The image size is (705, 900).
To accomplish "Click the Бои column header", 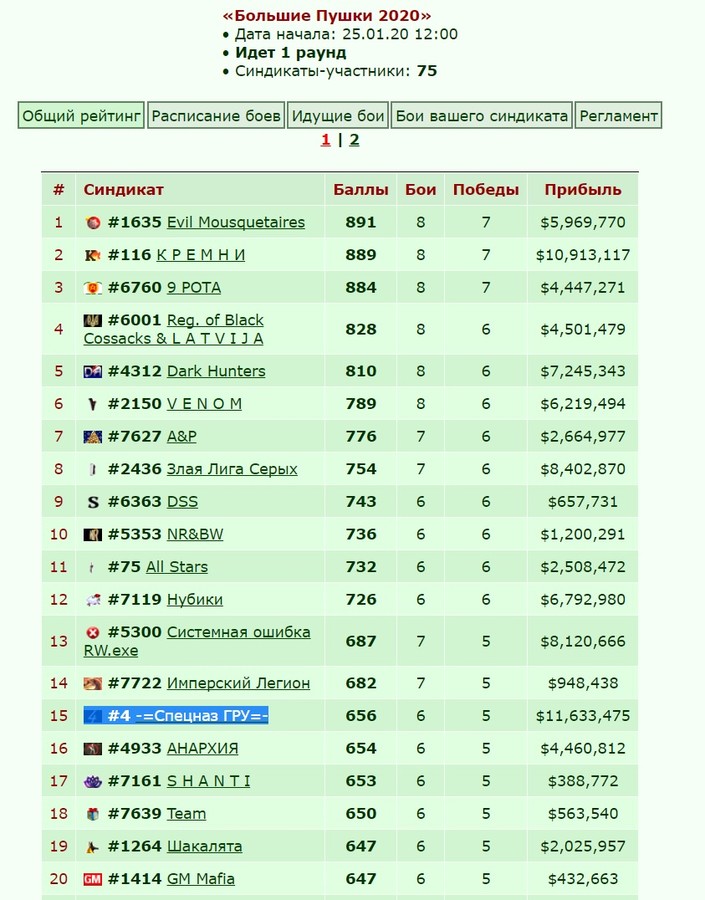I will (420, 189).
